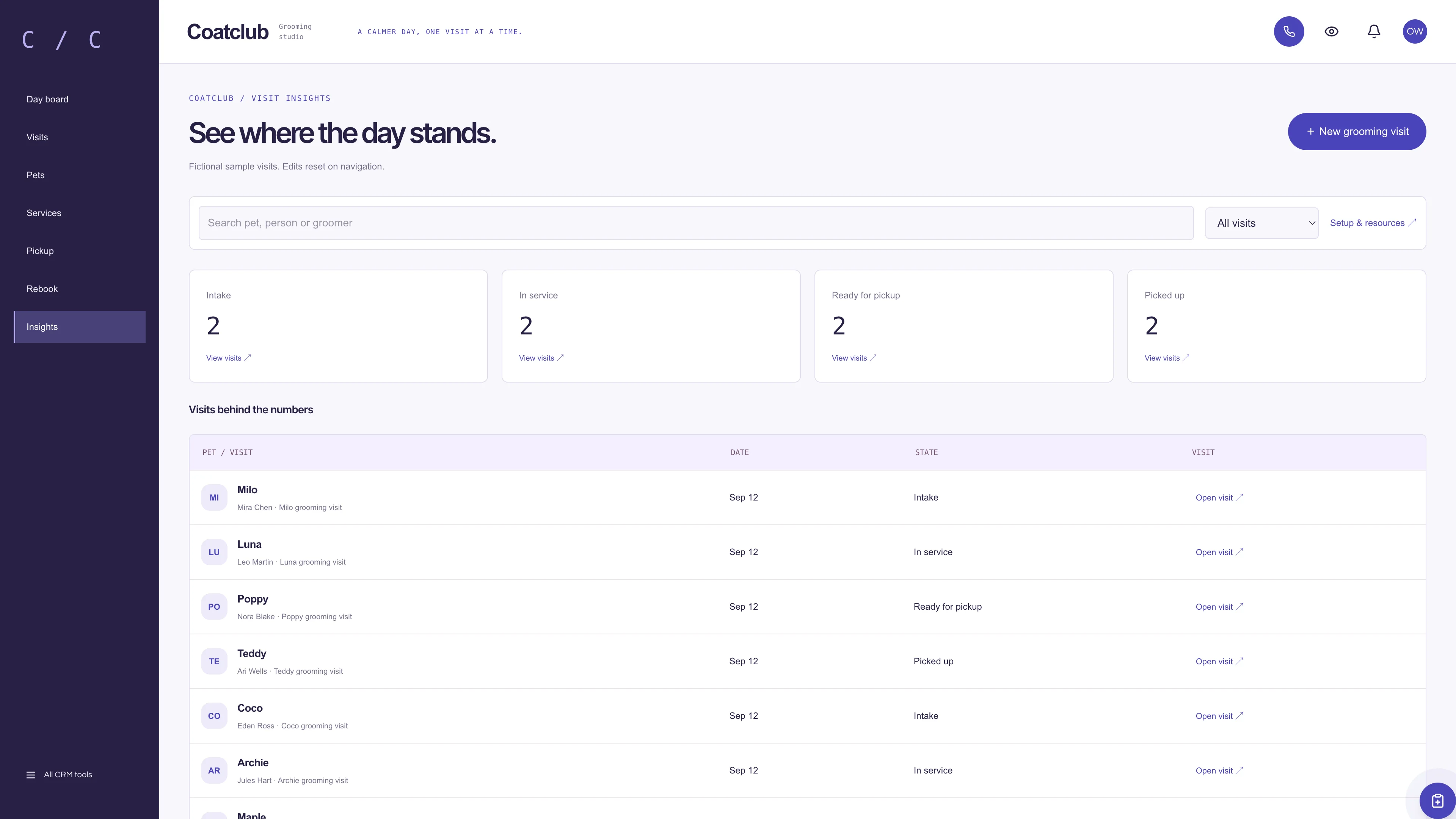Click the phone call icon in header
This screenshot has width=1456, height=819.
coord(1289,31)
